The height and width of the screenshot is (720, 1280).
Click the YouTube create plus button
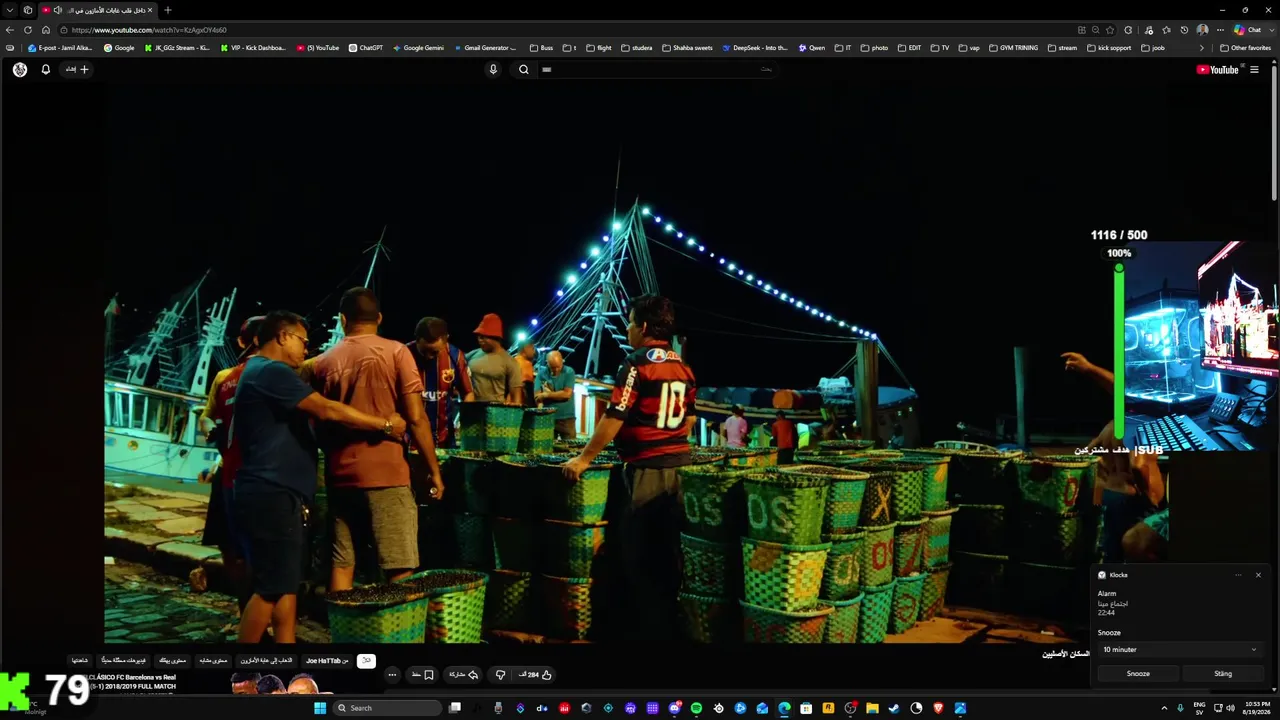[78, 70]
